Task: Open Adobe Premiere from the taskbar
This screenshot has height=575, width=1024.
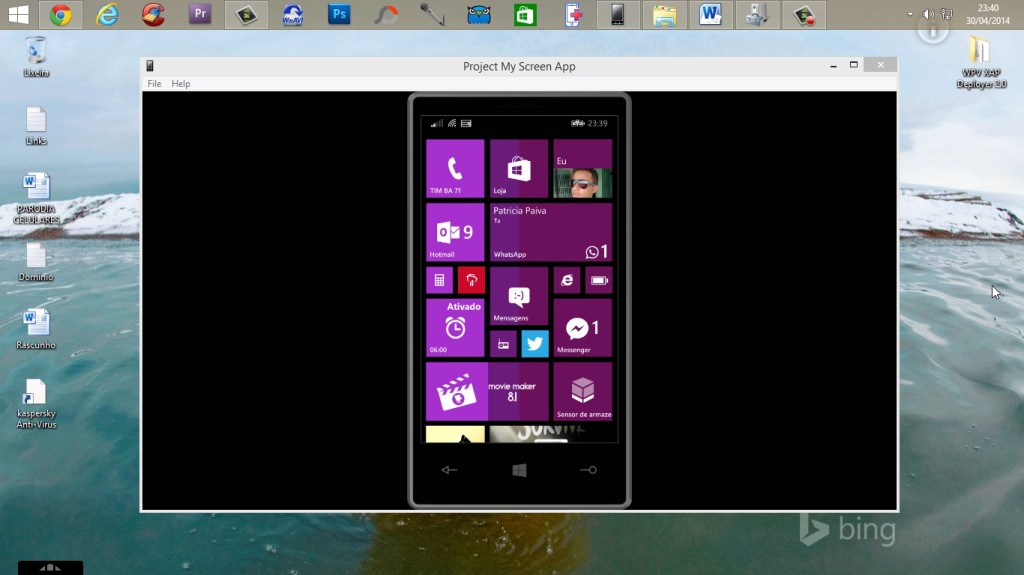Action: click(x=200, y=14)
